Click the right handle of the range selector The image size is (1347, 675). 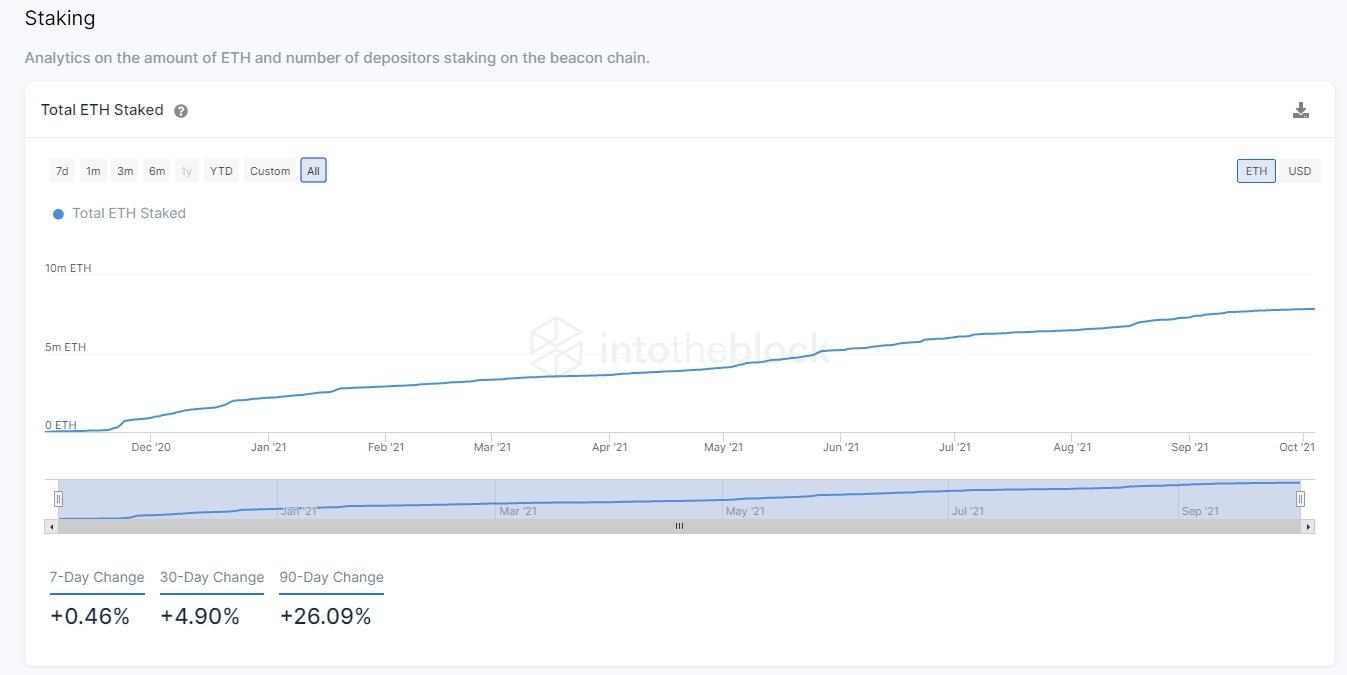[1300, 497]
